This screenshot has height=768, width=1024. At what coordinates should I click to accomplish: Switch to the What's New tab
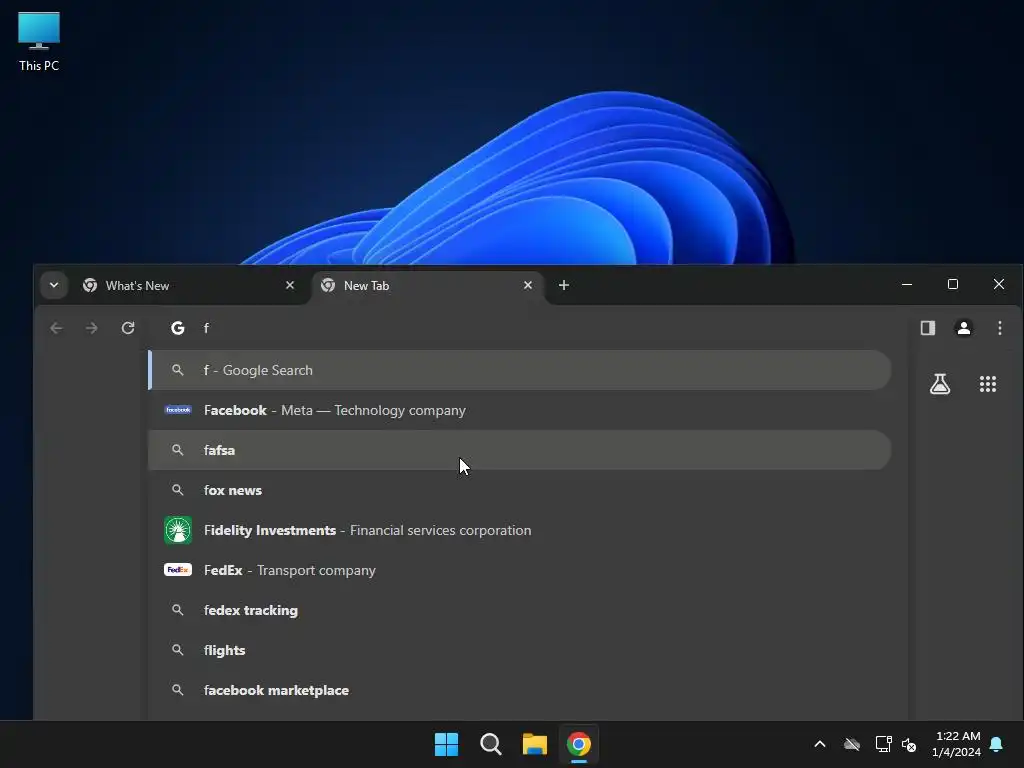click(189, 285)
